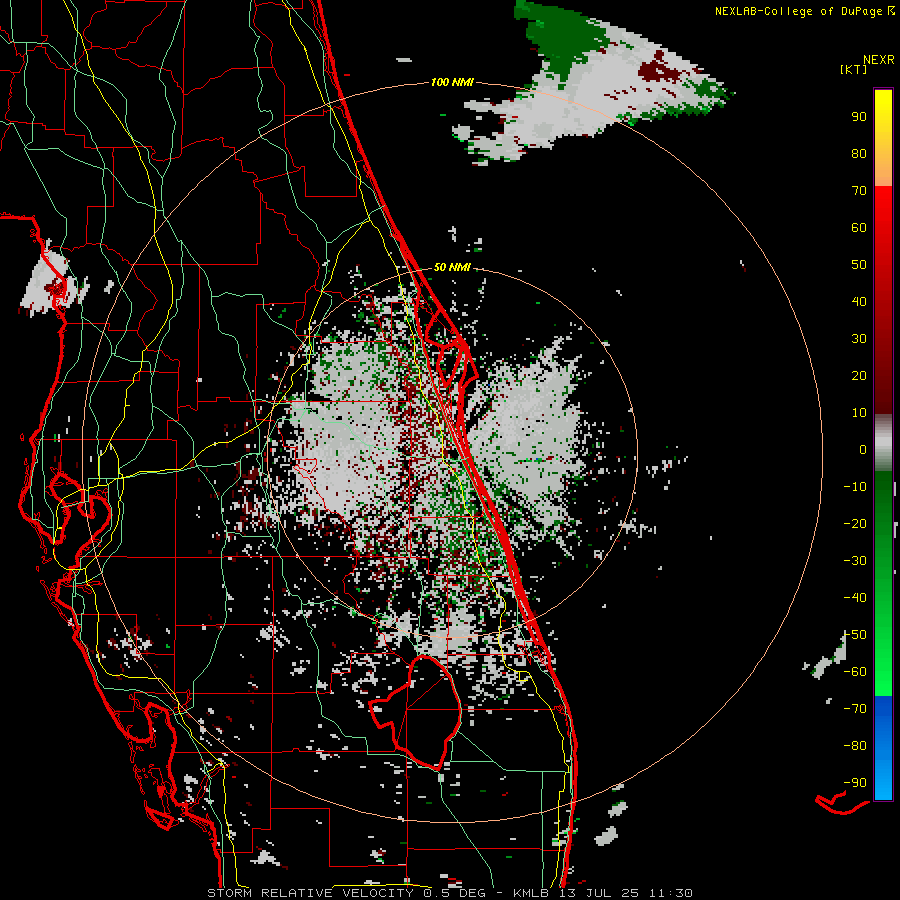Click the 0 value on velocity scale
900x900 pixels.
[863, 450]
